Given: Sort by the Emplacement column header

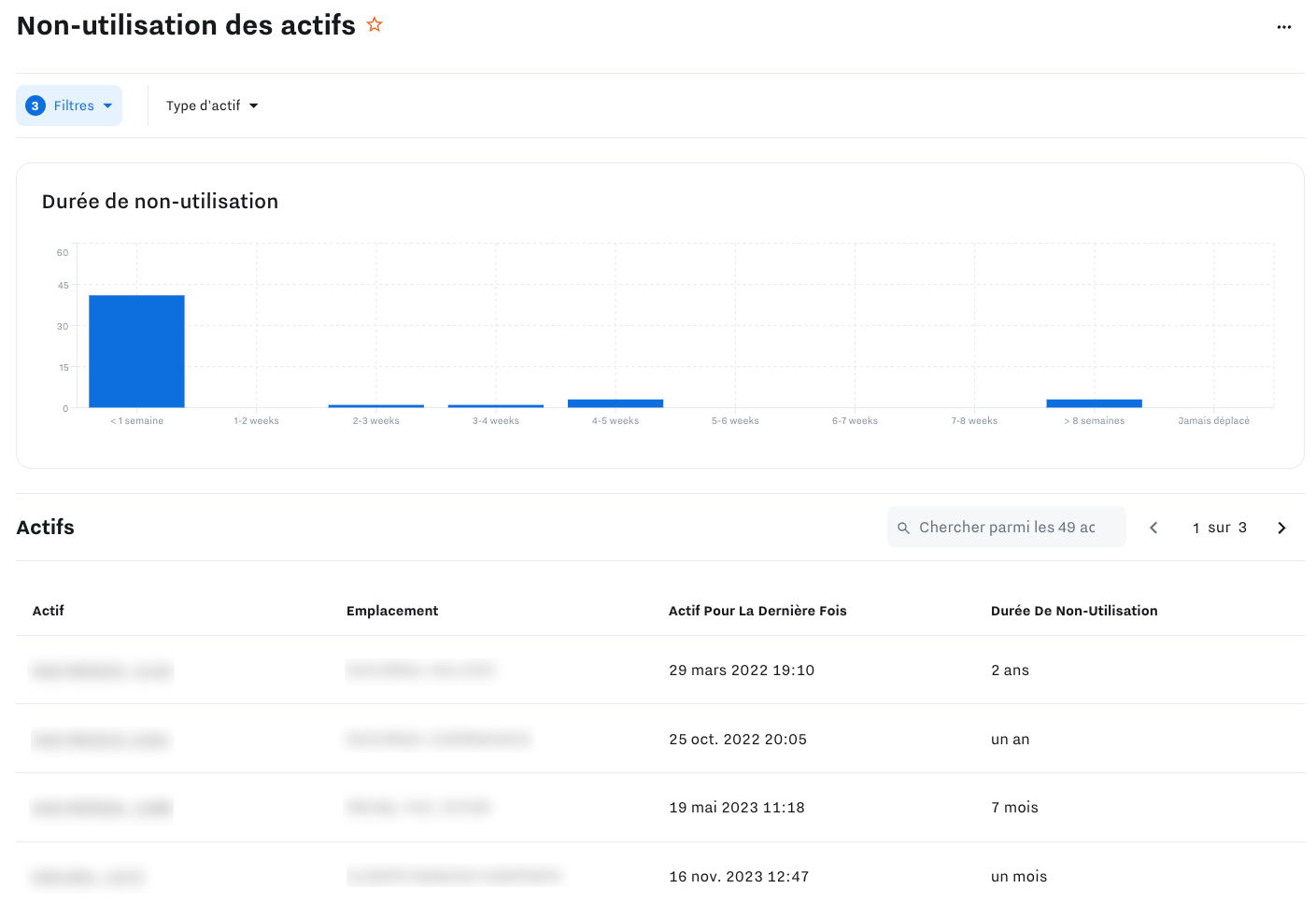Looking at the screenshot, I should 392,611.
